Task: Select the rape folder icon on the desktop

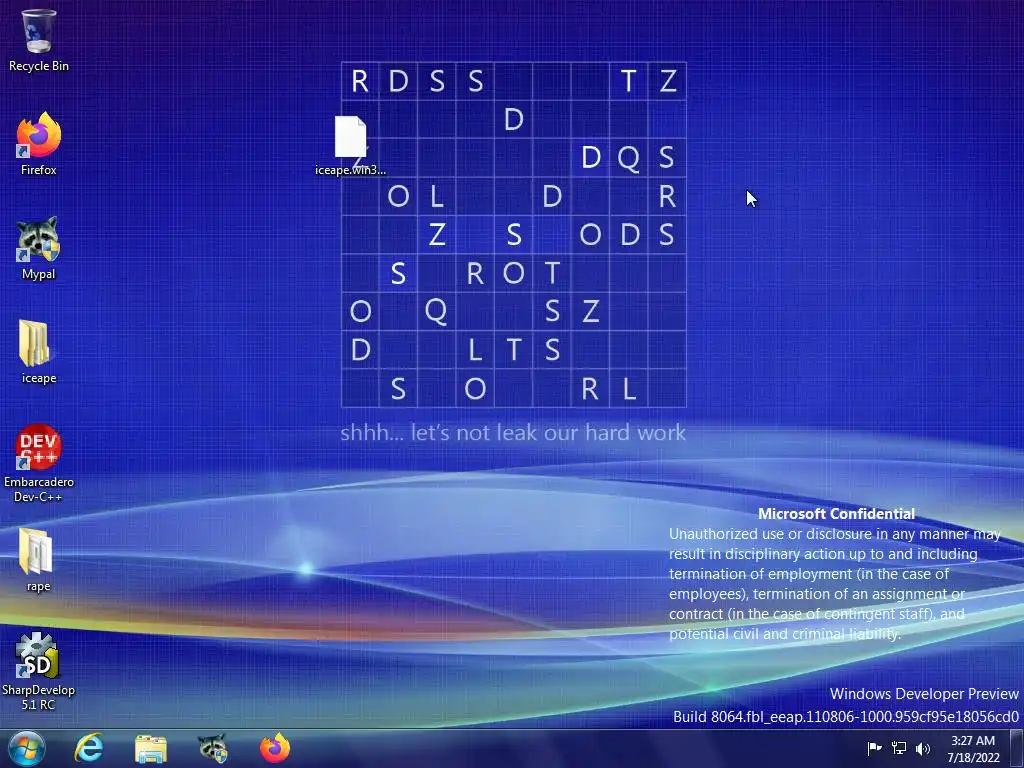Action: (39, 560)
